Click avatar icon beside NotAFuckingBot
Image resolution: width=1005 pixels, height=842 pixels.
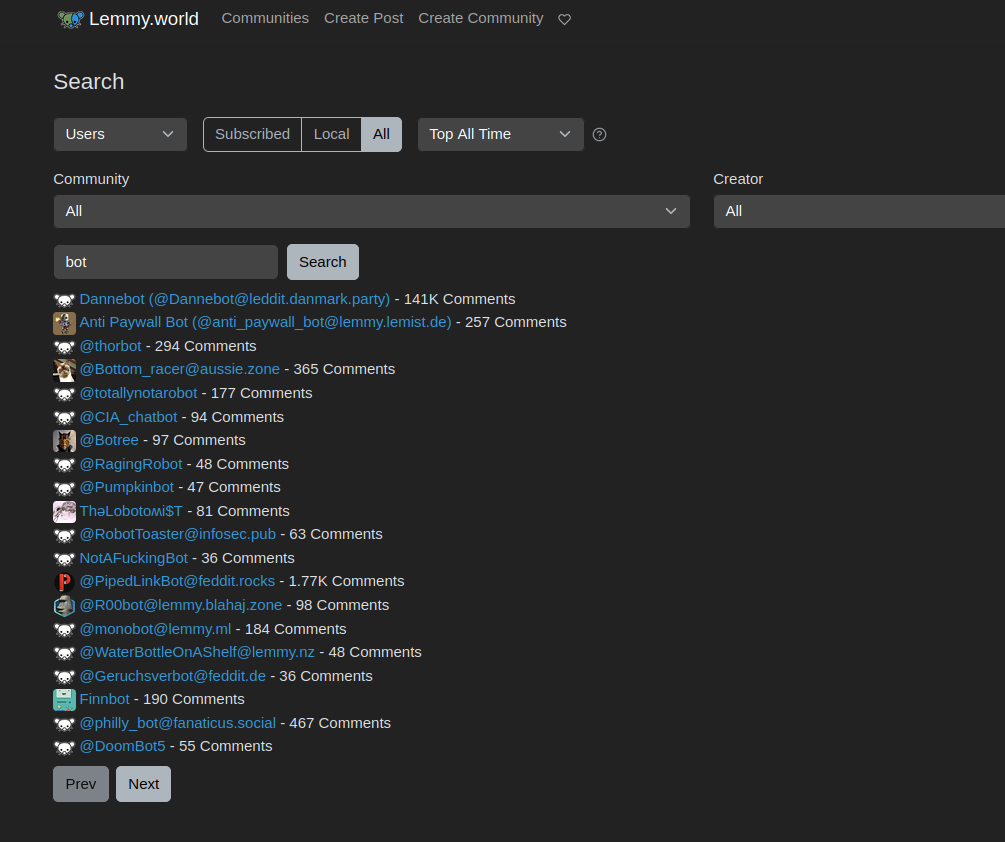(x=64, y=559)
